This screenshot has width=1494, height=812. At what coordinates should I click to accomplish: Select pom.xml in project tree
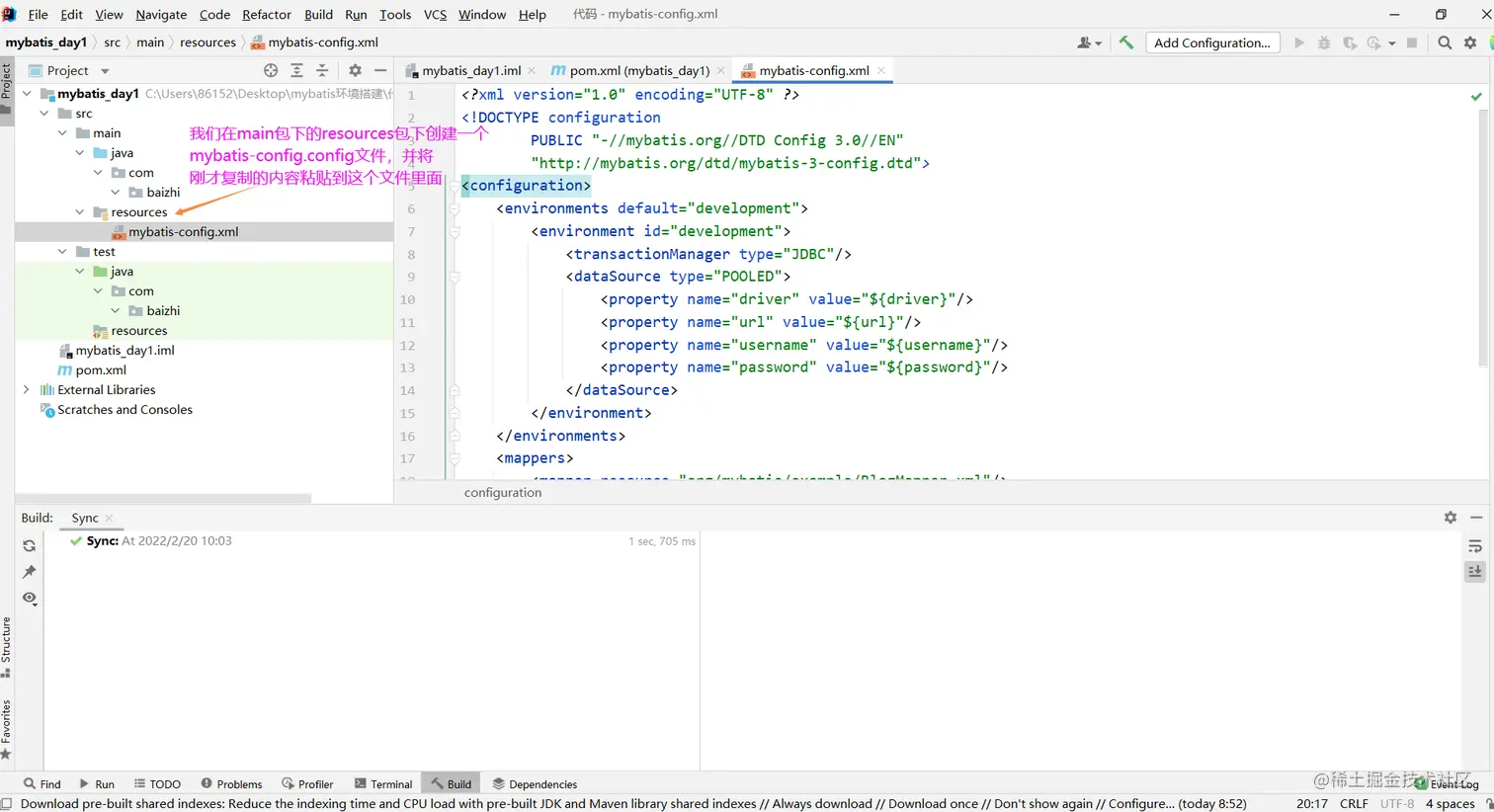tap(101, 370)
